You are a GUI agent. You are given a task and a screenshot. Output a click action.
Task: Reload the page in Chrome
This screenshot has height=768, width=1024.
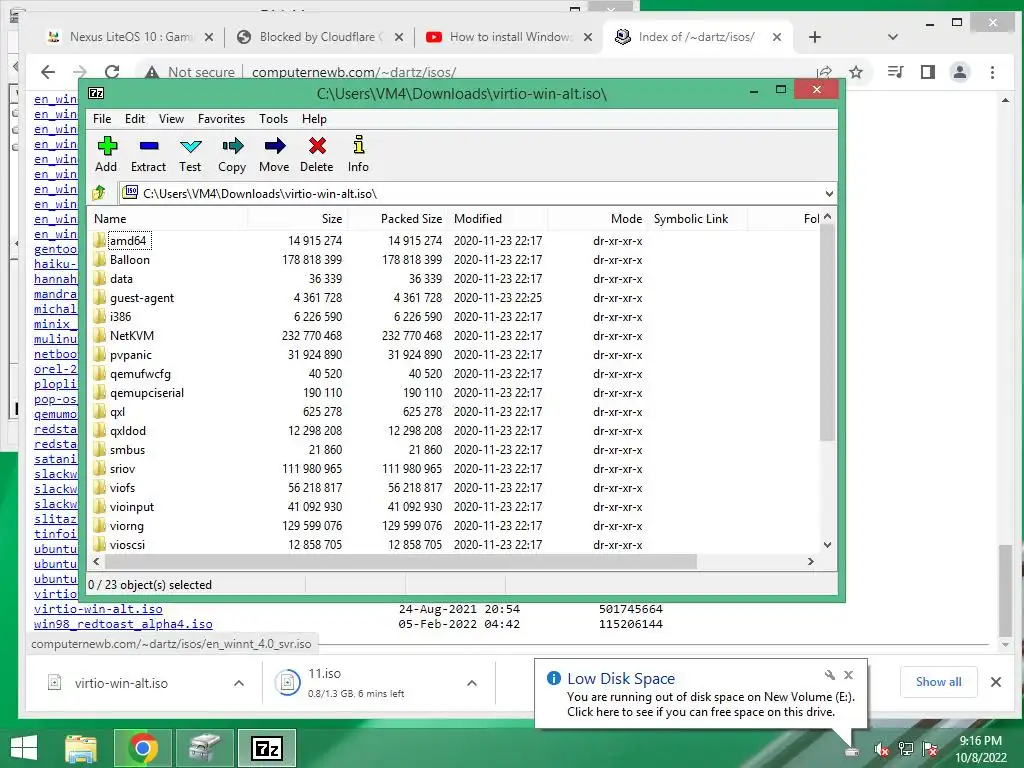pos(112,72)
